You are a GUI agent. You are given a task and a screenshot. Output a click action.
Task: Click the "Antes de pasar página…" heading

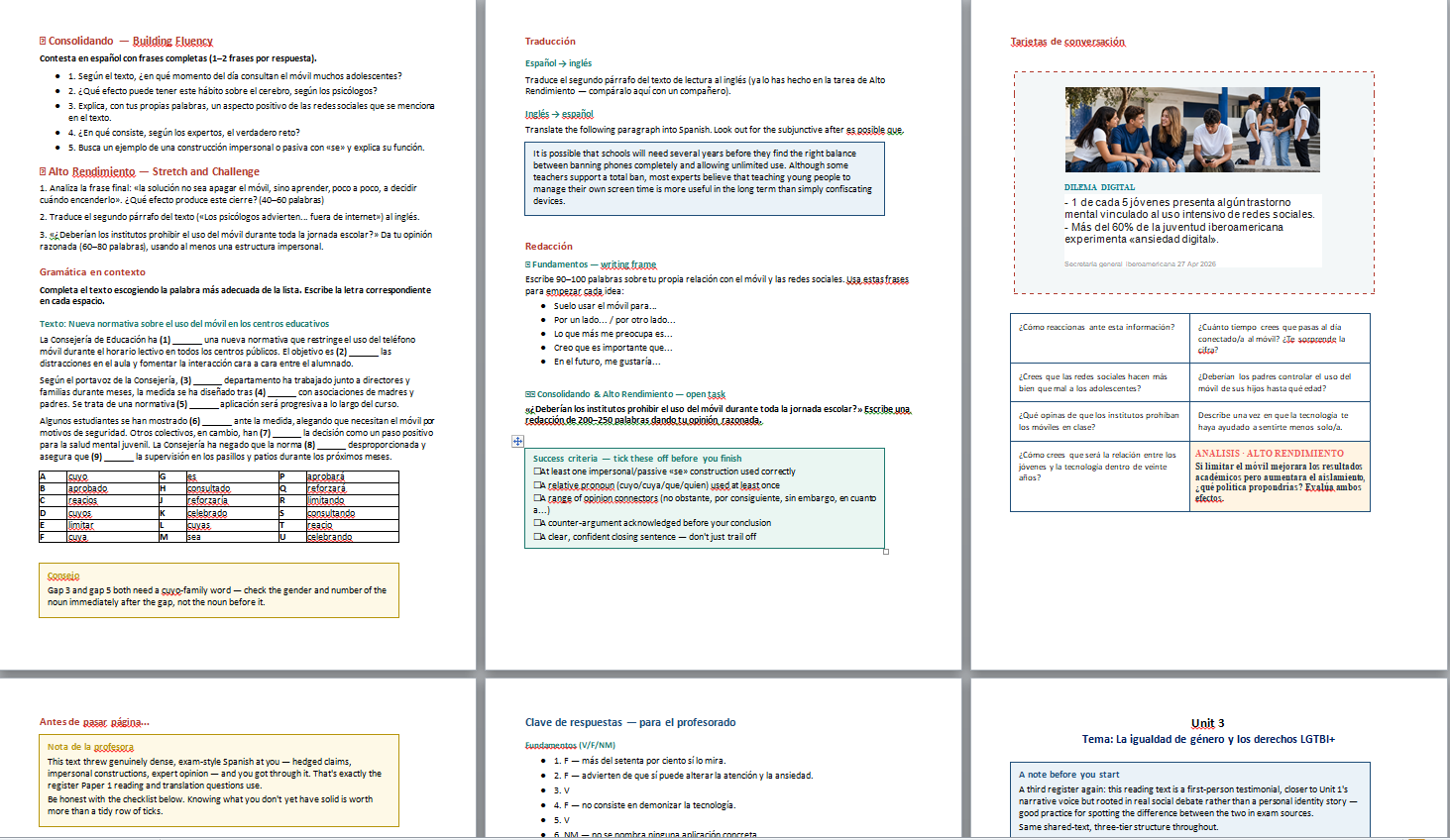[x=94, y=722]
